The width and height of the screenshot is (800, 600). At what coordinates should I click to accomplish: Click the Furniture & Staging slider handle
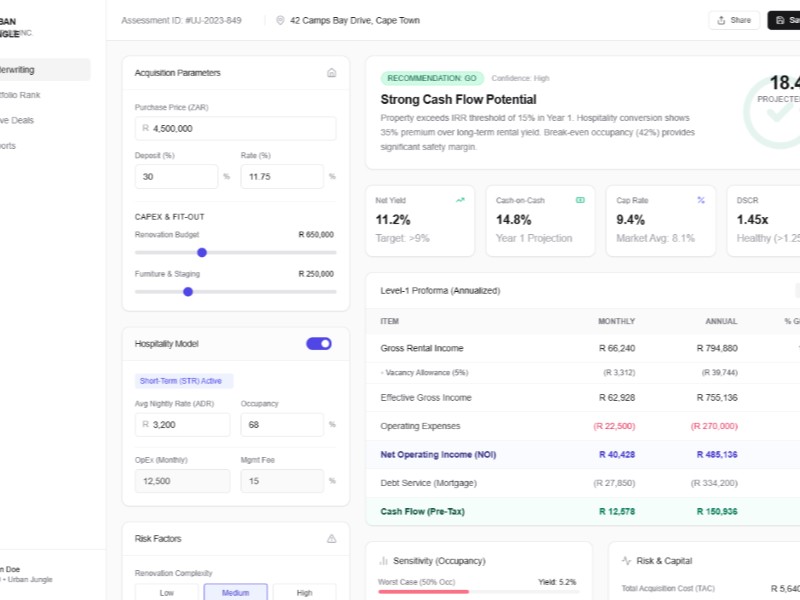188,292
